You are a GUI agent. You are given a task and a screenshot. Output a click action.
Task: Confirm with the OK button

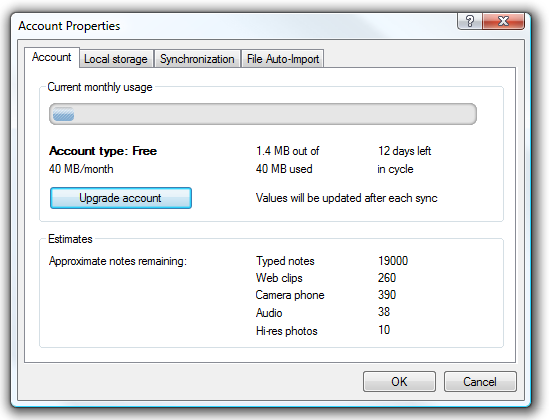pyautogui.click(x=399, y=382)
